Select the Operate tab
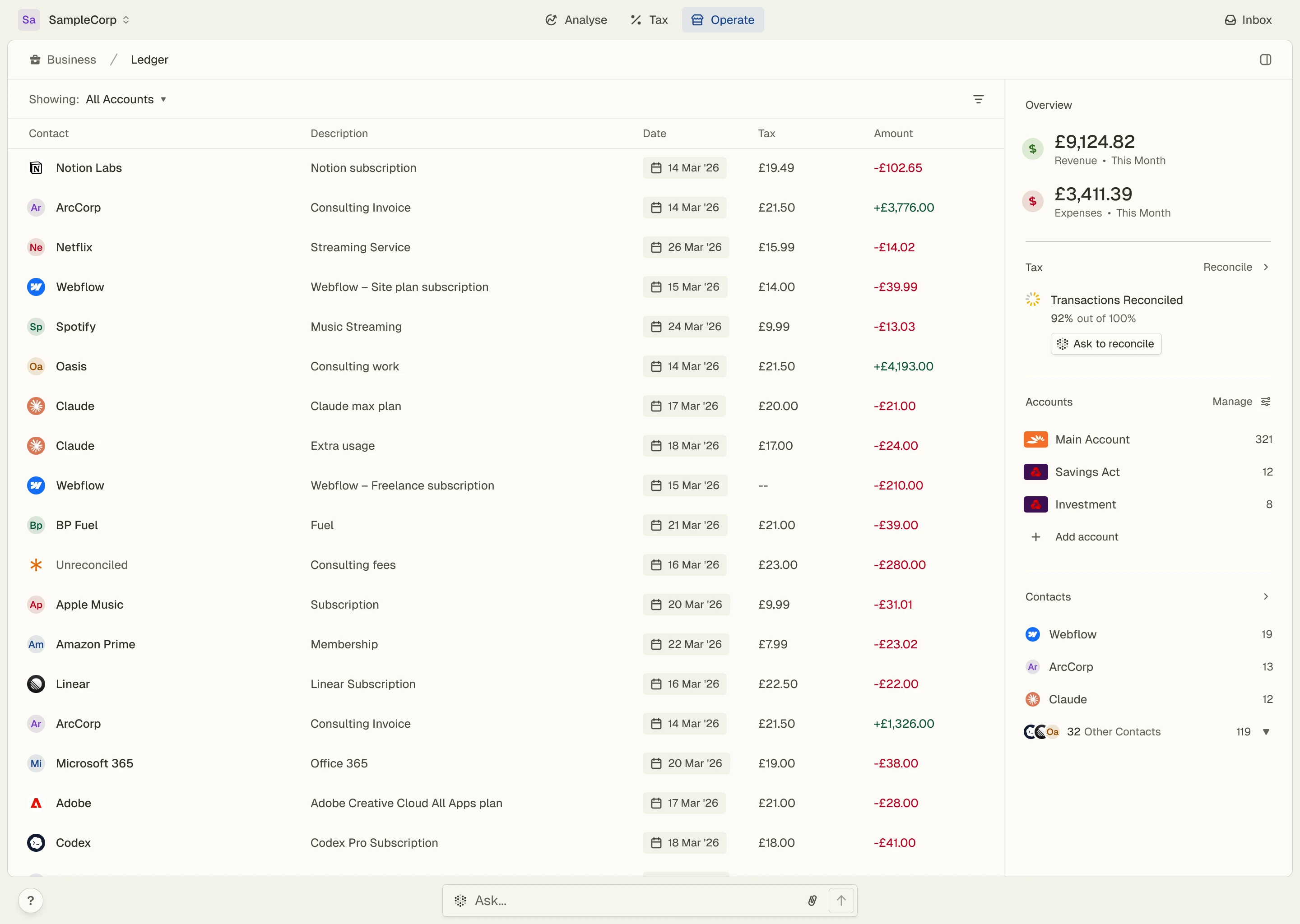This screenshot has height=924, width=1300. point(723,20)
